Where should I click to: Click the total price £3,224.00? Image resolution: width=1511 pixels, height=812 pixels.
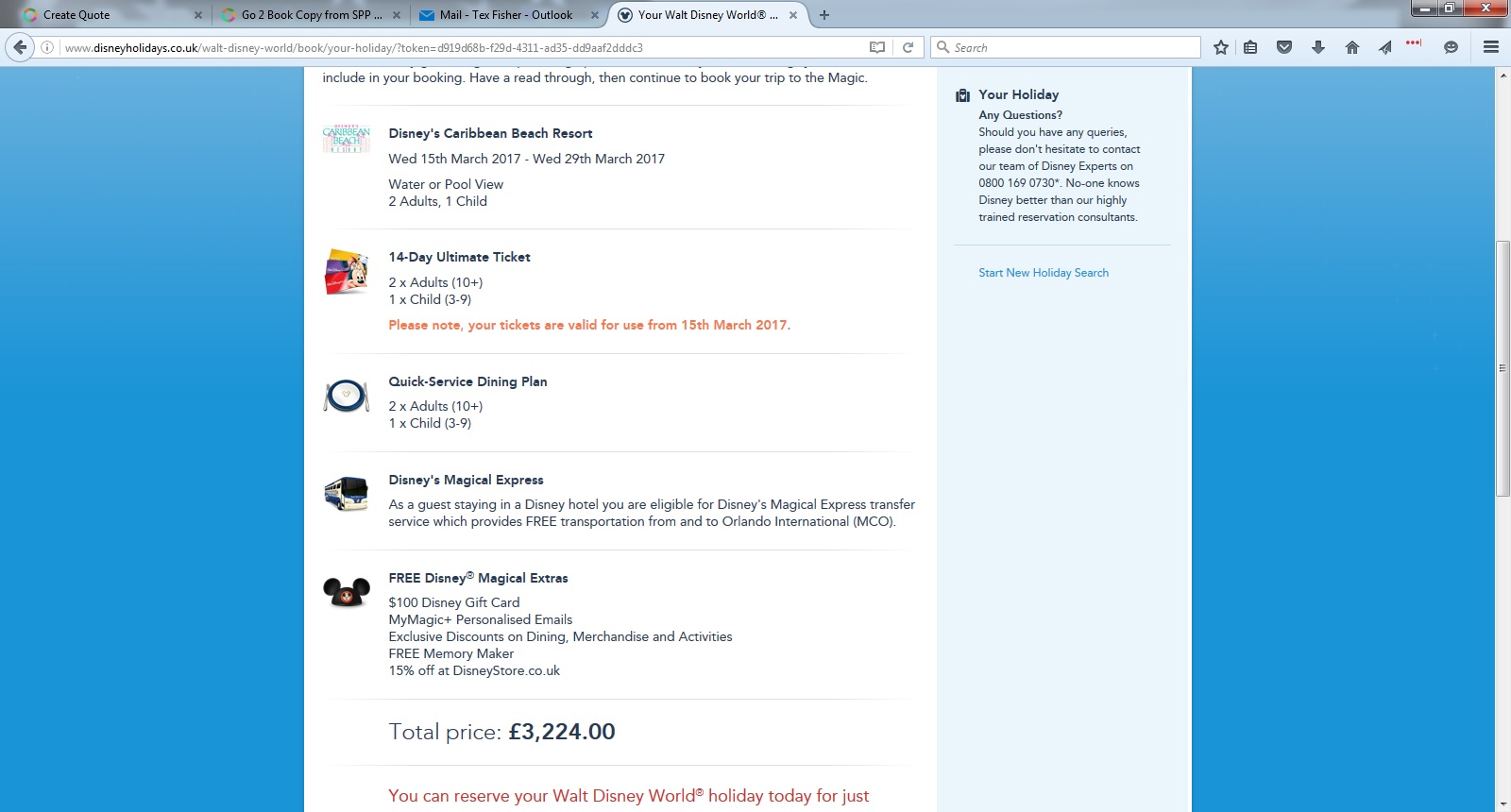(562, 732)
